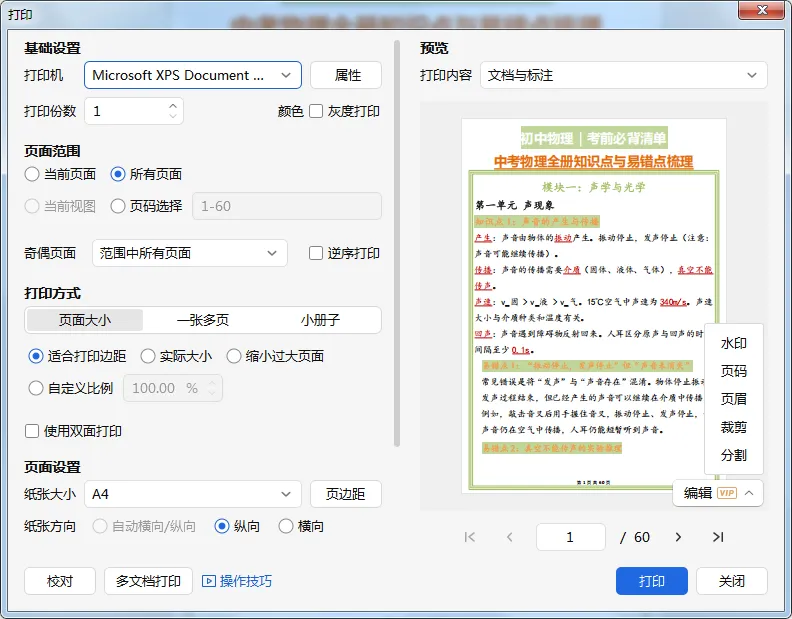This screenshot has height=619, width=792.
Task: Open printer 属性 button
Action: click(x=346, y=75)
